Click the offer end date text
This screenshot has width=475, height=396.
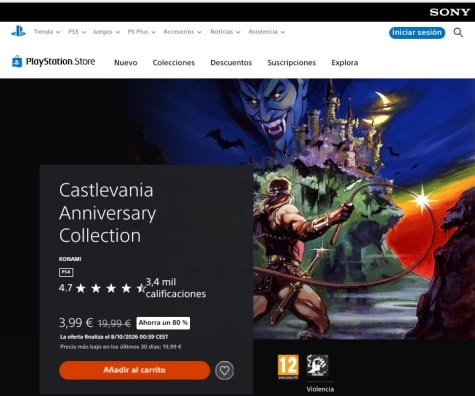tap(114, 337)
